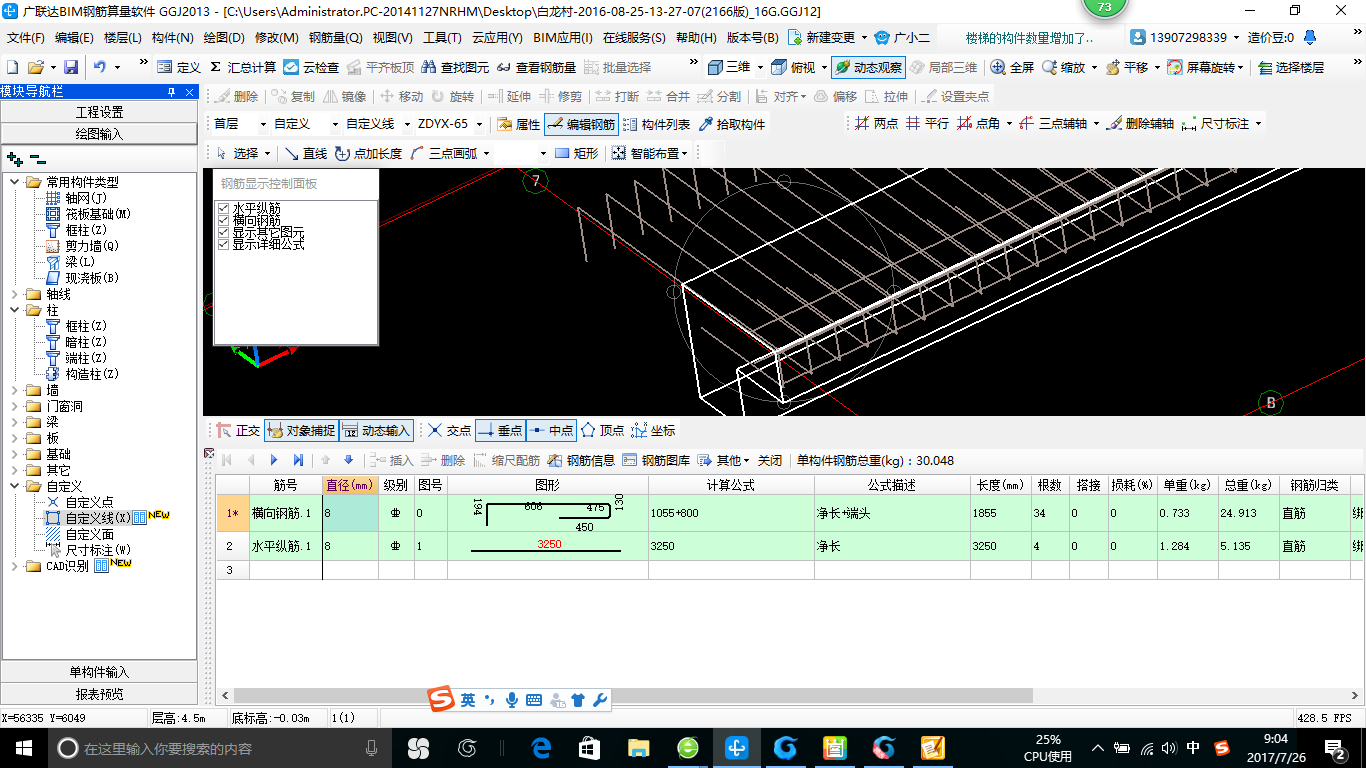Image resolution: width=1366 pixels, height=768 pixels.
Task: Toggle 横向钢筋 checkbox
Action: click(224, 220)
